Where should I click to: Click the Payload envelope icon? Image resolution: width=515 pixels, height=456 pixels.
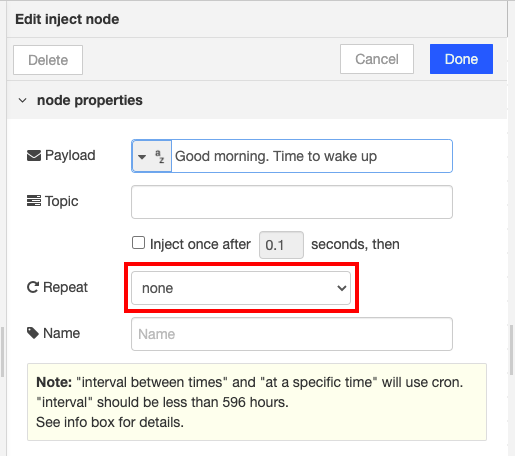coord(34,156)
